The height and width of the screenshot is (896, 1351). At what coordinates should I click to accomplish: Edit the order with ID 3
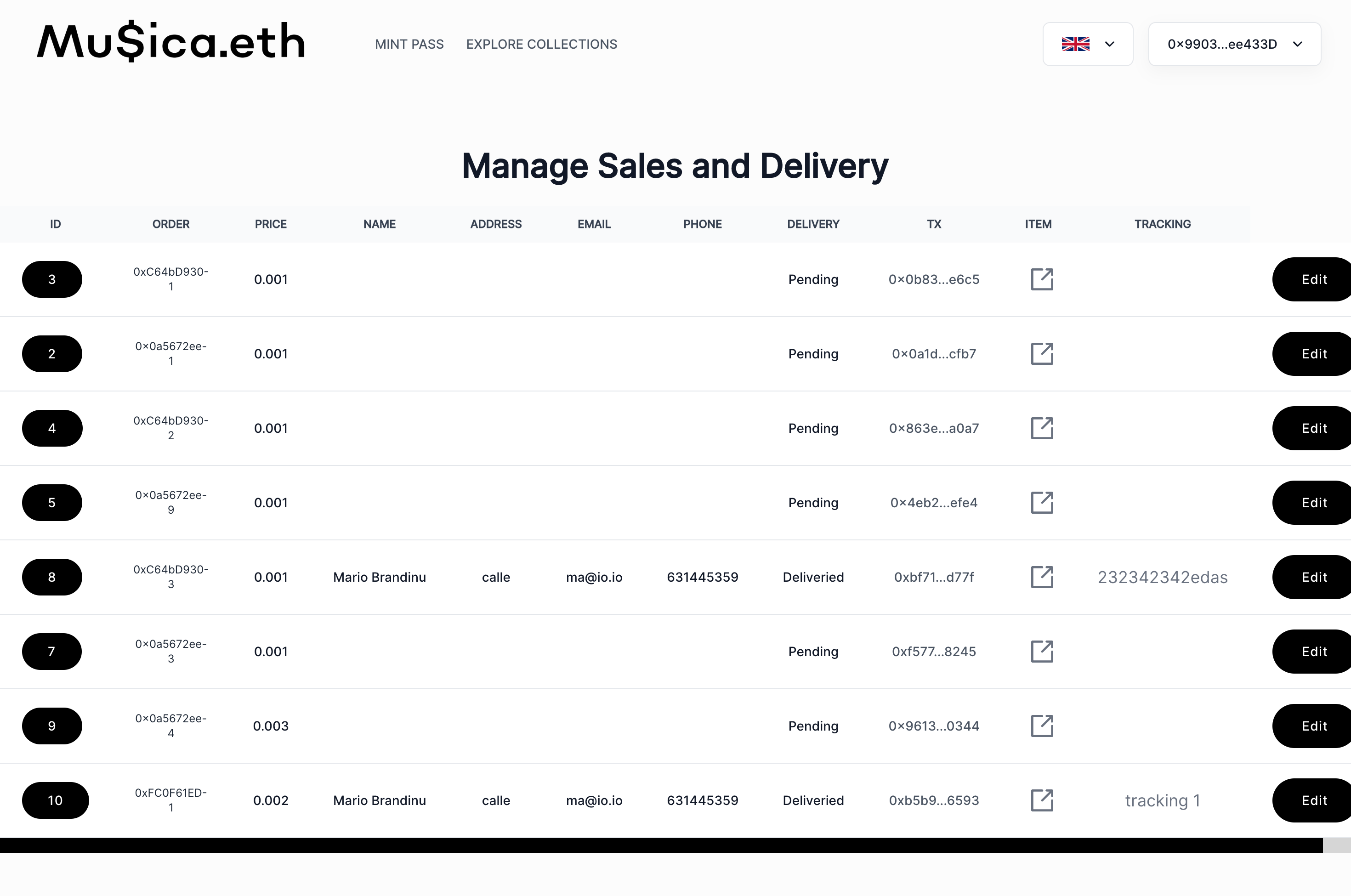[x=1313, y=279]
